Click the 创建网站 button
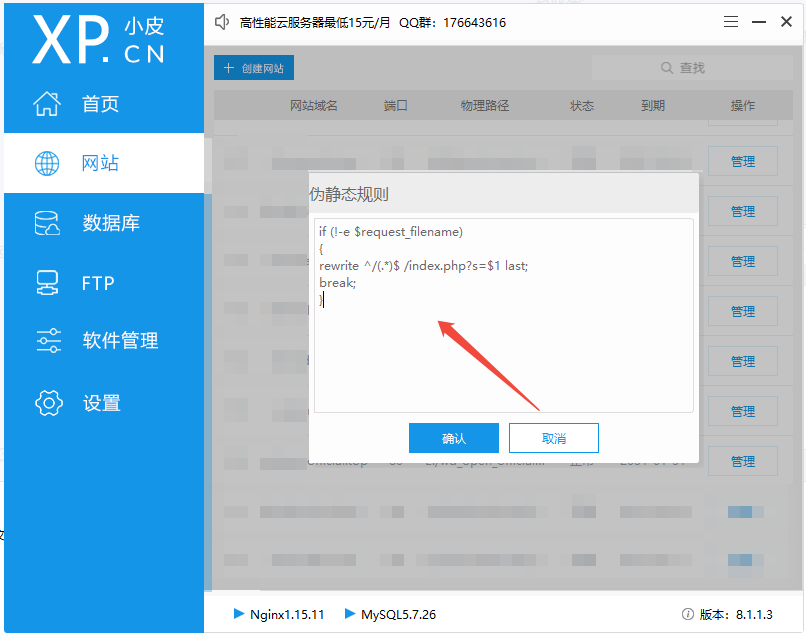Screen dimensions: 806x634 coord(254,67)
